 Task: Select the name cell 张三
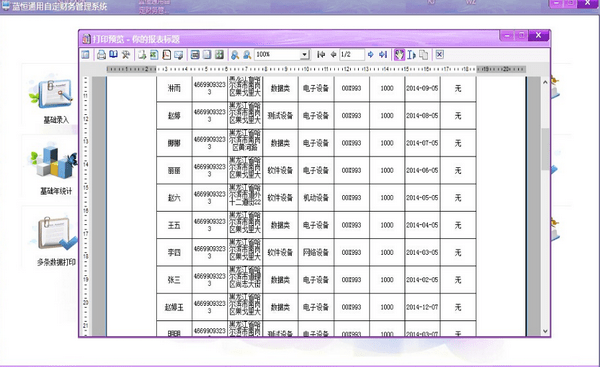[x=174, y=280]
